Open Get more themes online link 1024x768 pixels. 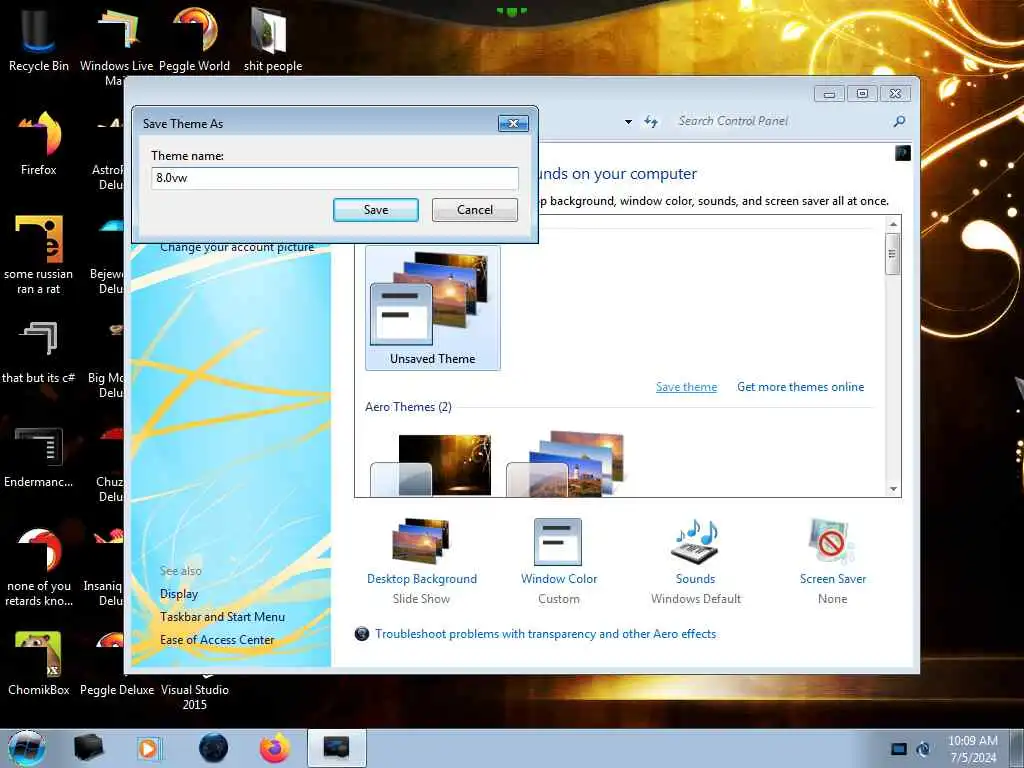click(800, 387)
